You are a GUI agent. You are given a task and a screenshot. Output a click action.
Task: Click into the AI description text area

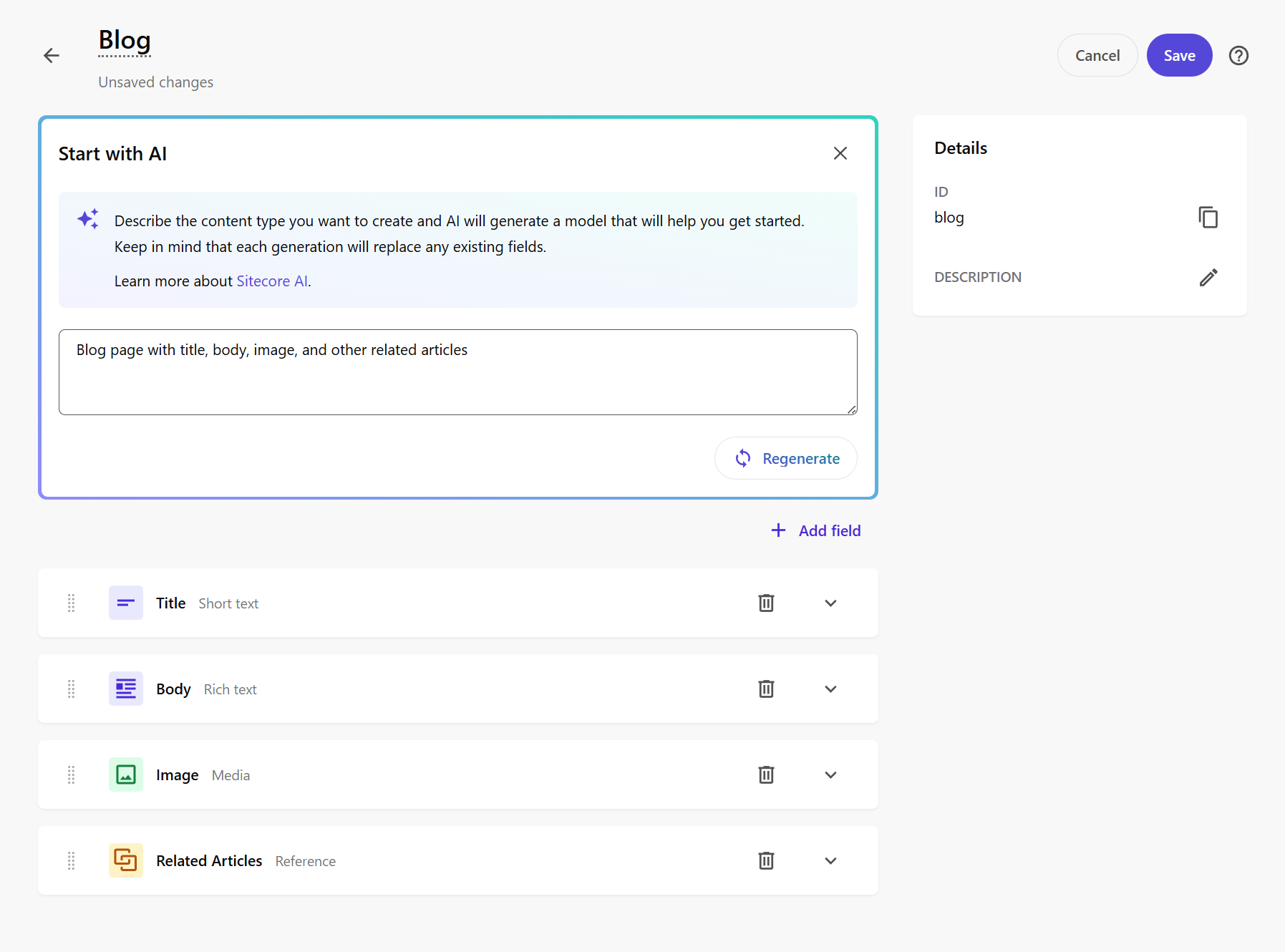pos(458,372)
